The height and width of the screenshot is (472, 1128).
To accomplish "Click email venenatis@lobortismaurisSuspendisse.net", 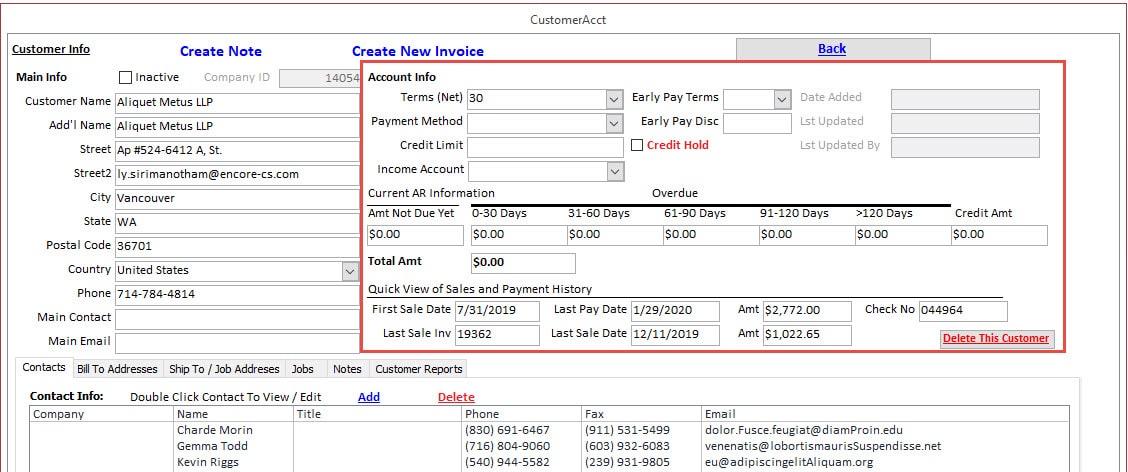I will (x=823, y=446).
